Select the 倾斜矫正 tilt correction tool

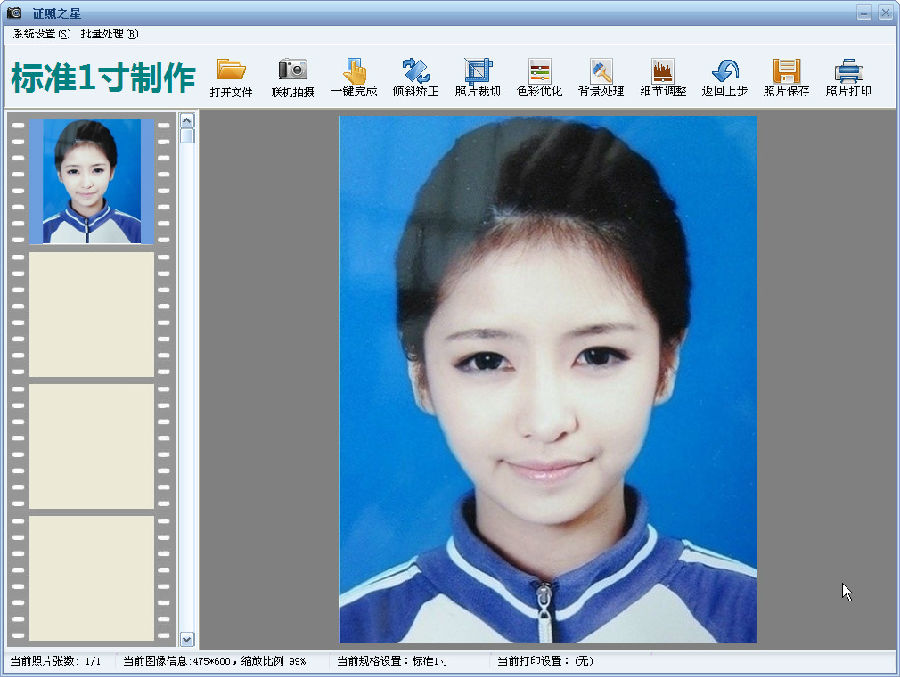(417, 78)
